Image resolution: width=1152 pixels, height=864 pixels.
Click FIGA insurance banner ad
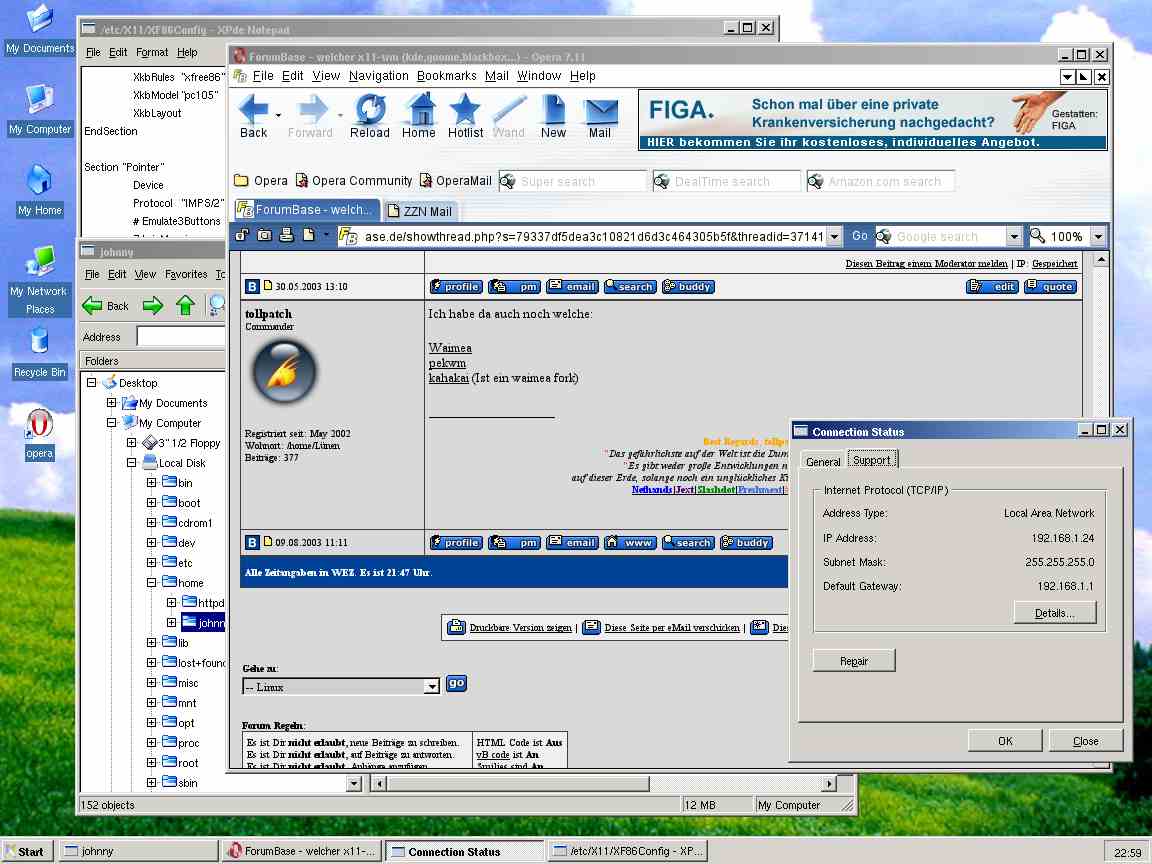tap(873, 120)
